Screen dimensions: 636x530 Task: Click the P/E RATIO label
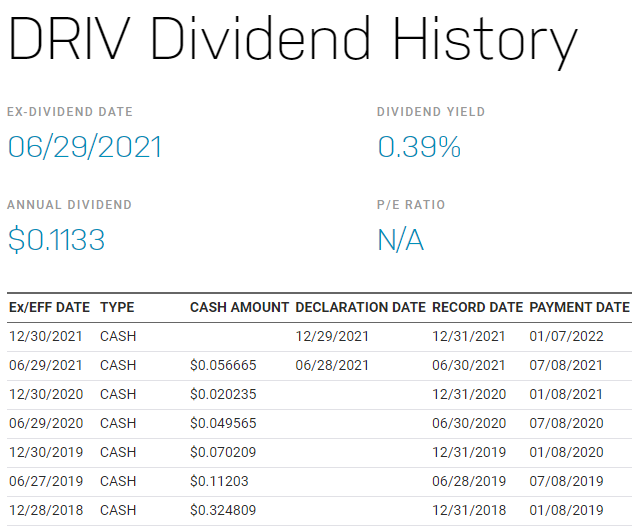pos(411,205)
